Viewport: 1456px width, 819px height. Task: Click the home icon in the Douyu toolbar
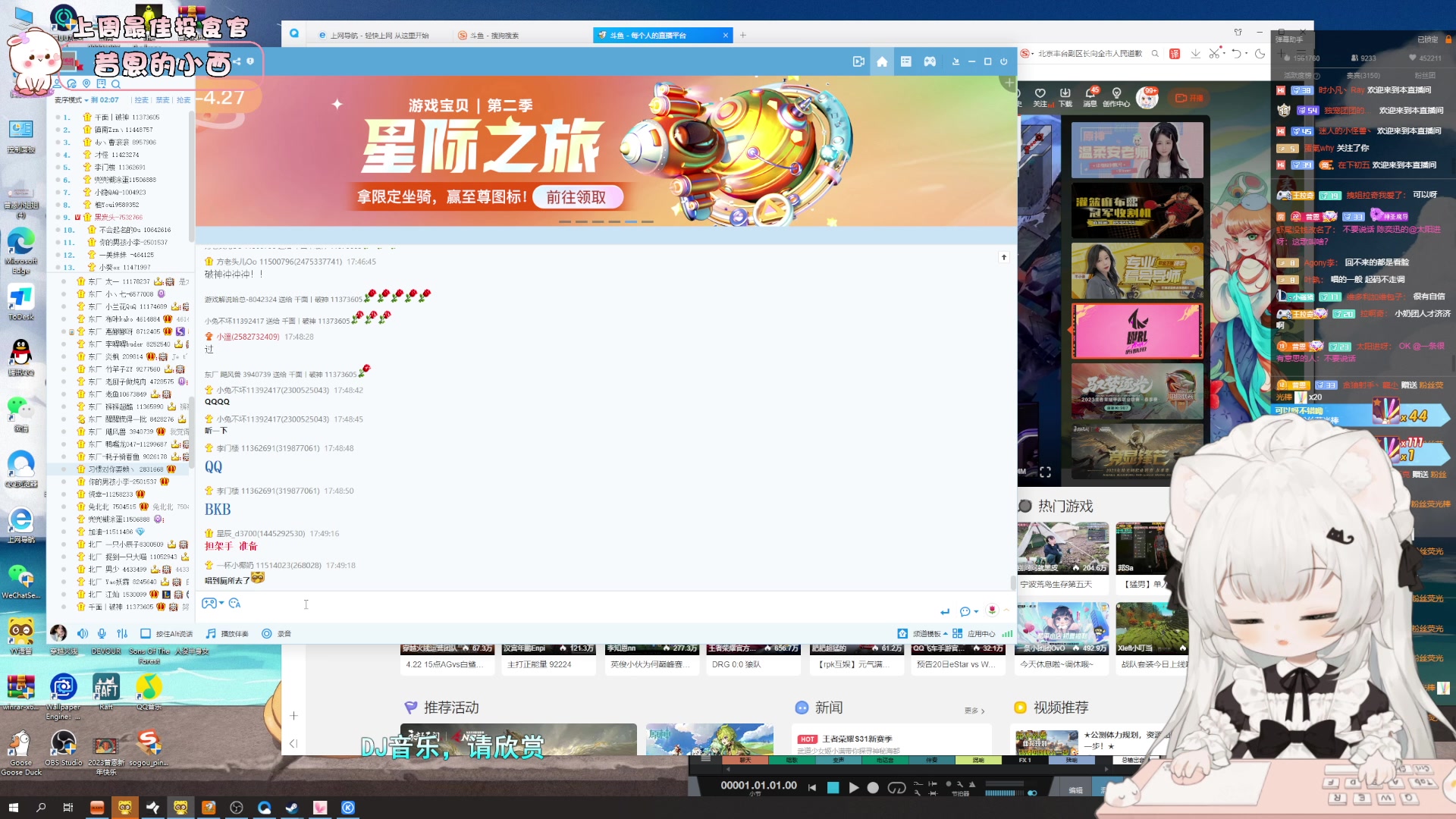coord(881,61)
